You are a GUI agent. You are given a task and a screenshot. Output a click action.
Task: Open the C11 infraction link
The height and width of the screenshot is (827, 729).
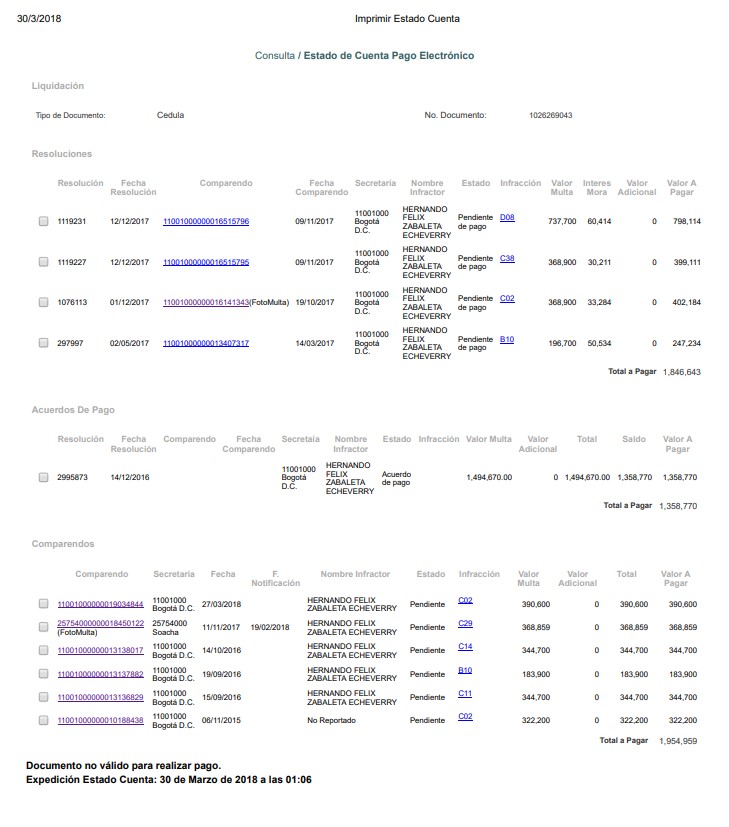point(465,693)
